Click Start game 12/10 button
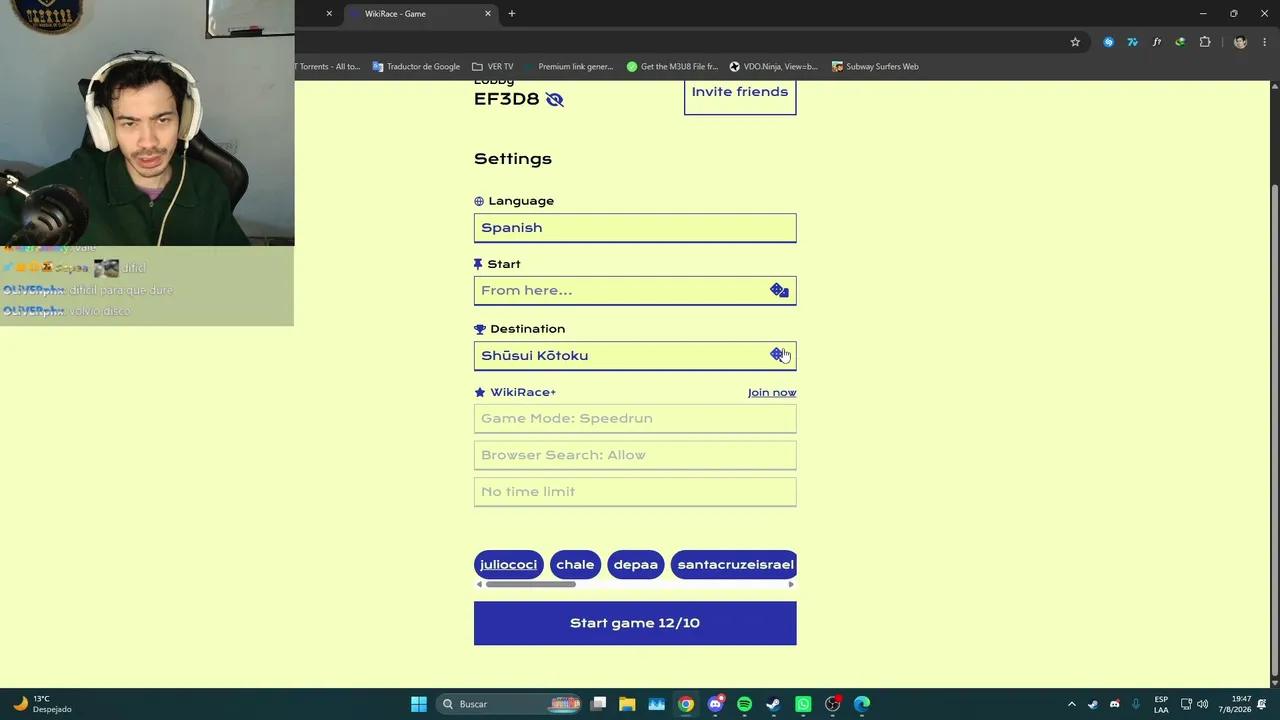Image resolution: width=1280 pixels, height=720 pixels. (x=635, y=623)
